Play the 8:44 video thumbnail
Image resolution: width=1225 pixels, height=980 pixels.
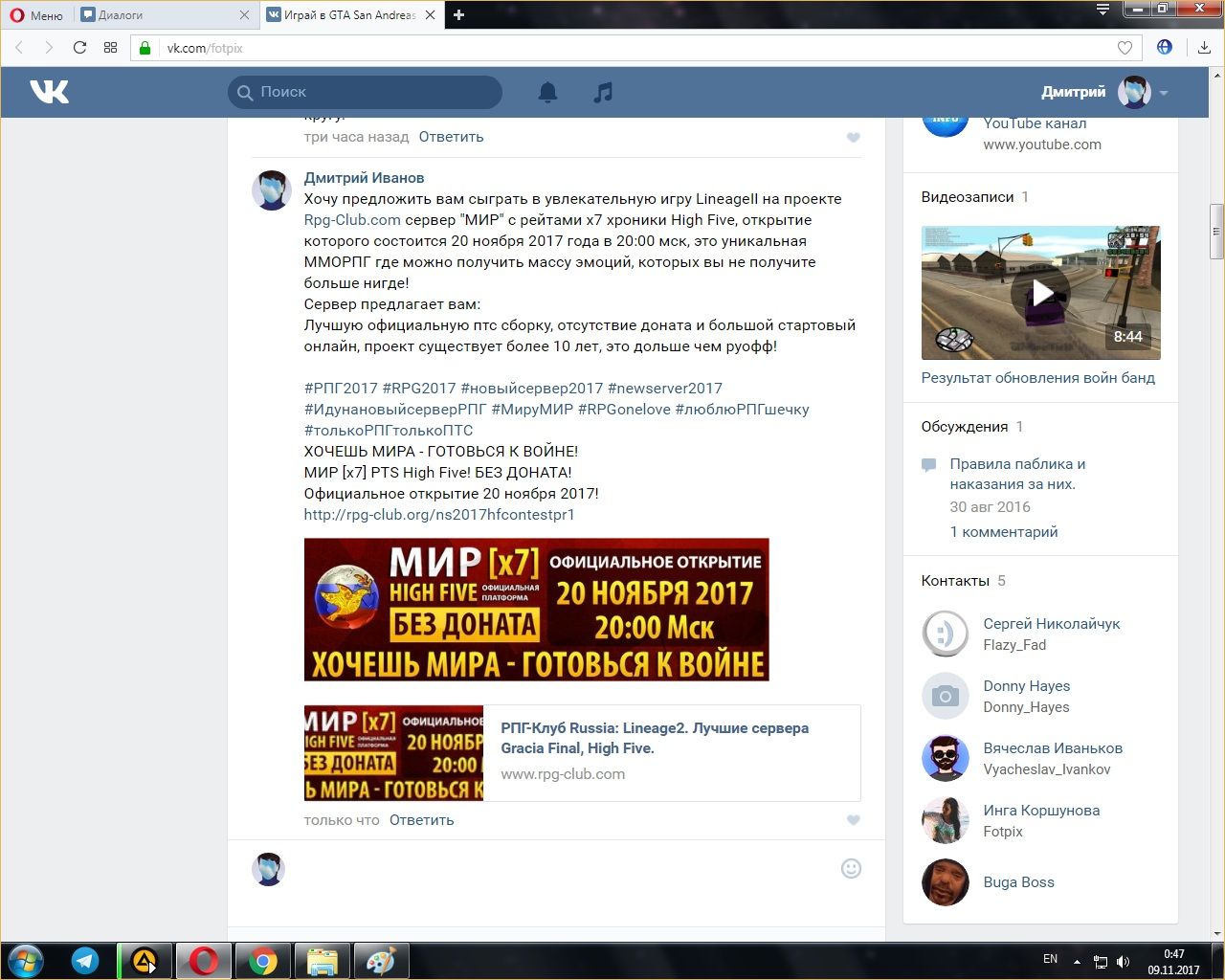1040,293
